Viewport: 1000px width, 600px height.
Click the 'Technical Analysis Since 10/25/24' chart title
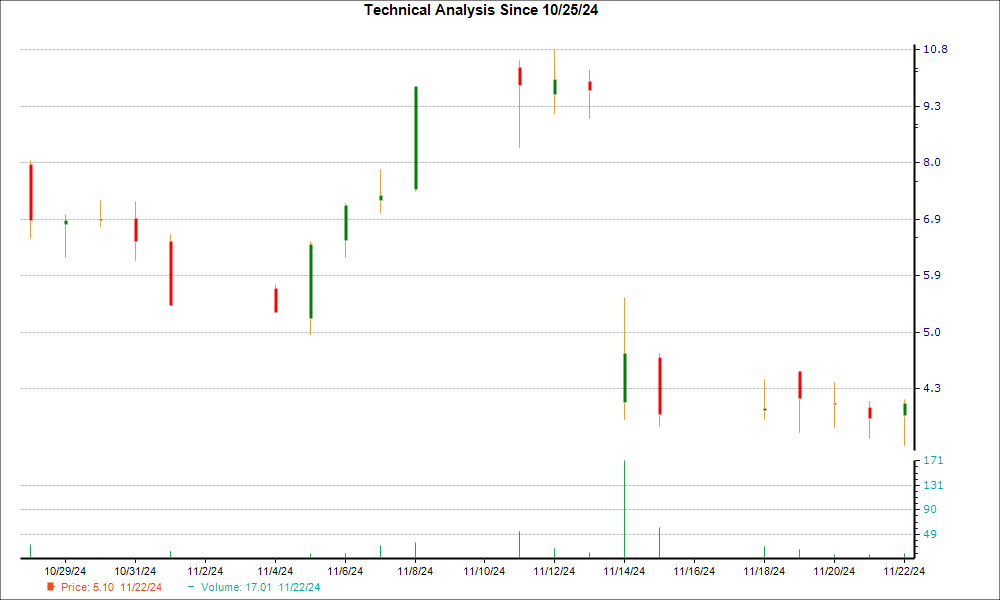(487, 10)
